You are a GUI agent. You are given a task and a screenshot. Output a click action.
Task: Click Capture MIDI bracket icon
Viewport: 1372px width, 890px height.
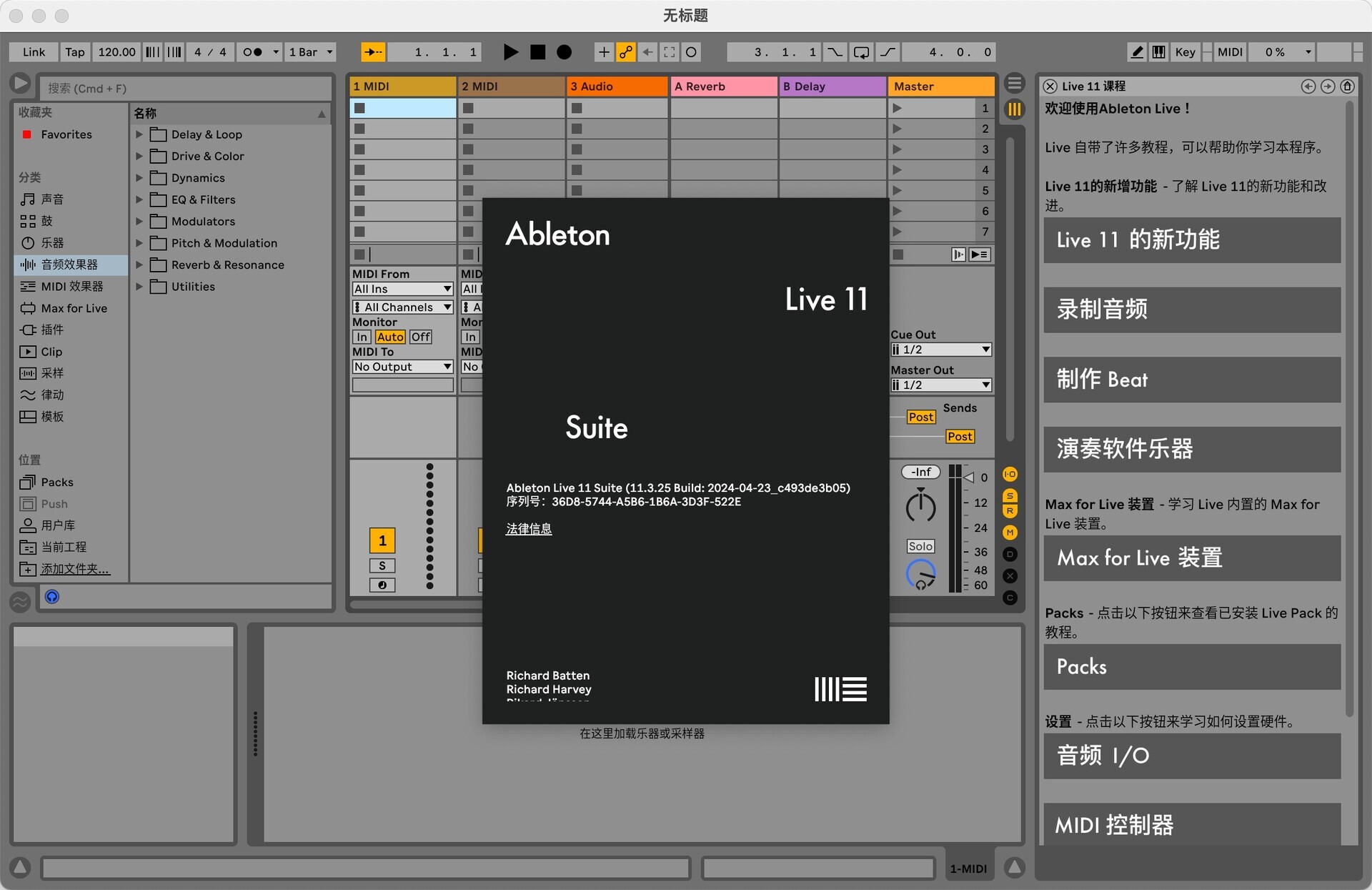(670, 52)
